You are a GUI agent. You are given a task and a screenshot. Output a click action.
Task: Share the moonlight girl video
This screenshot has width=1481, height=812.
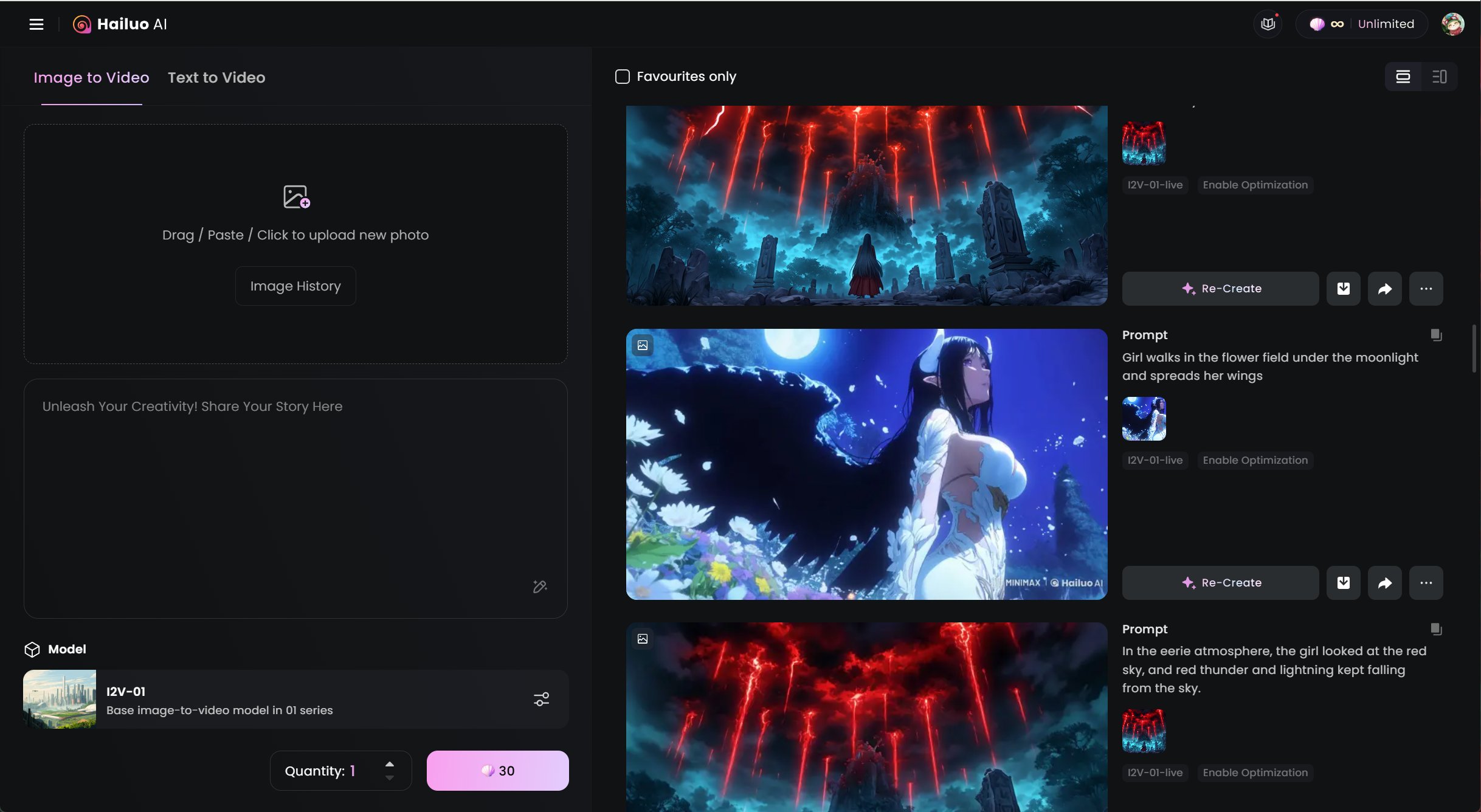pos(1384,583)
